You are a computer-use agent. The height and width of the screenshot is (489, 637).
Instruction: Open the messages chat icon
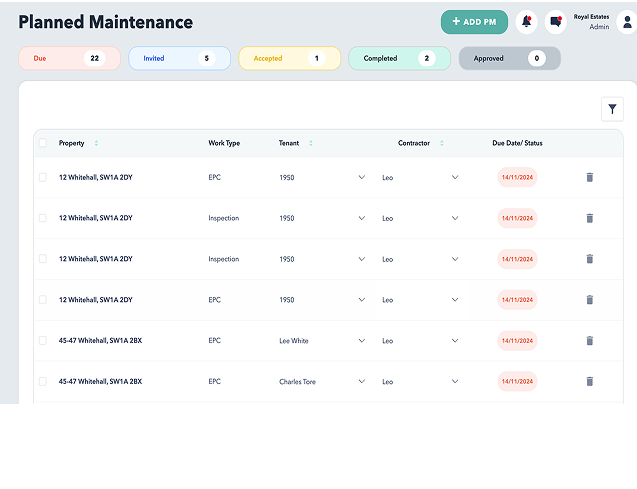click(556, 22)
